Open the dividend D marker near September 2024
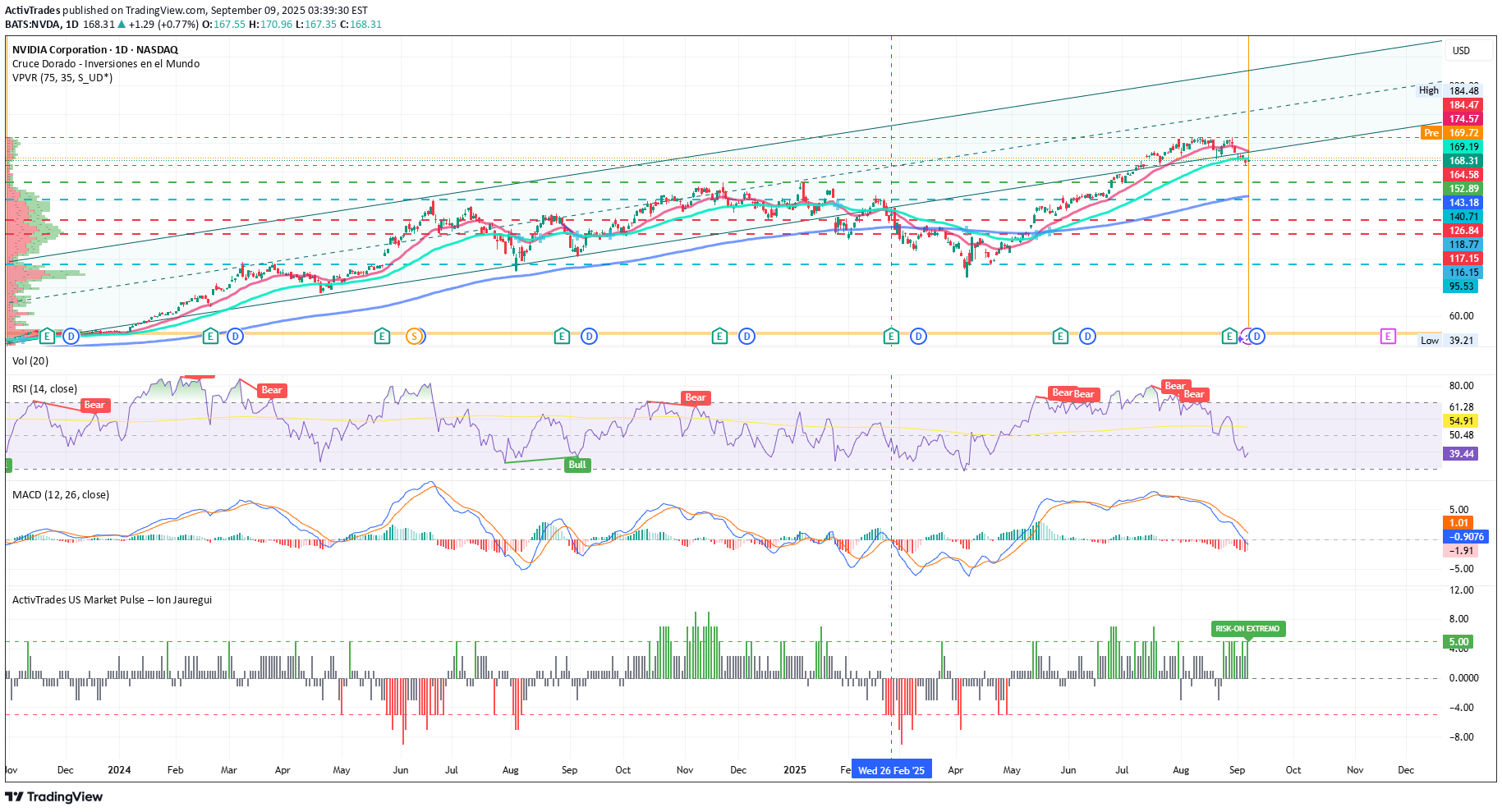Image resolution: width=1502 pixels, height=812 pixels. tap(589, 336)
